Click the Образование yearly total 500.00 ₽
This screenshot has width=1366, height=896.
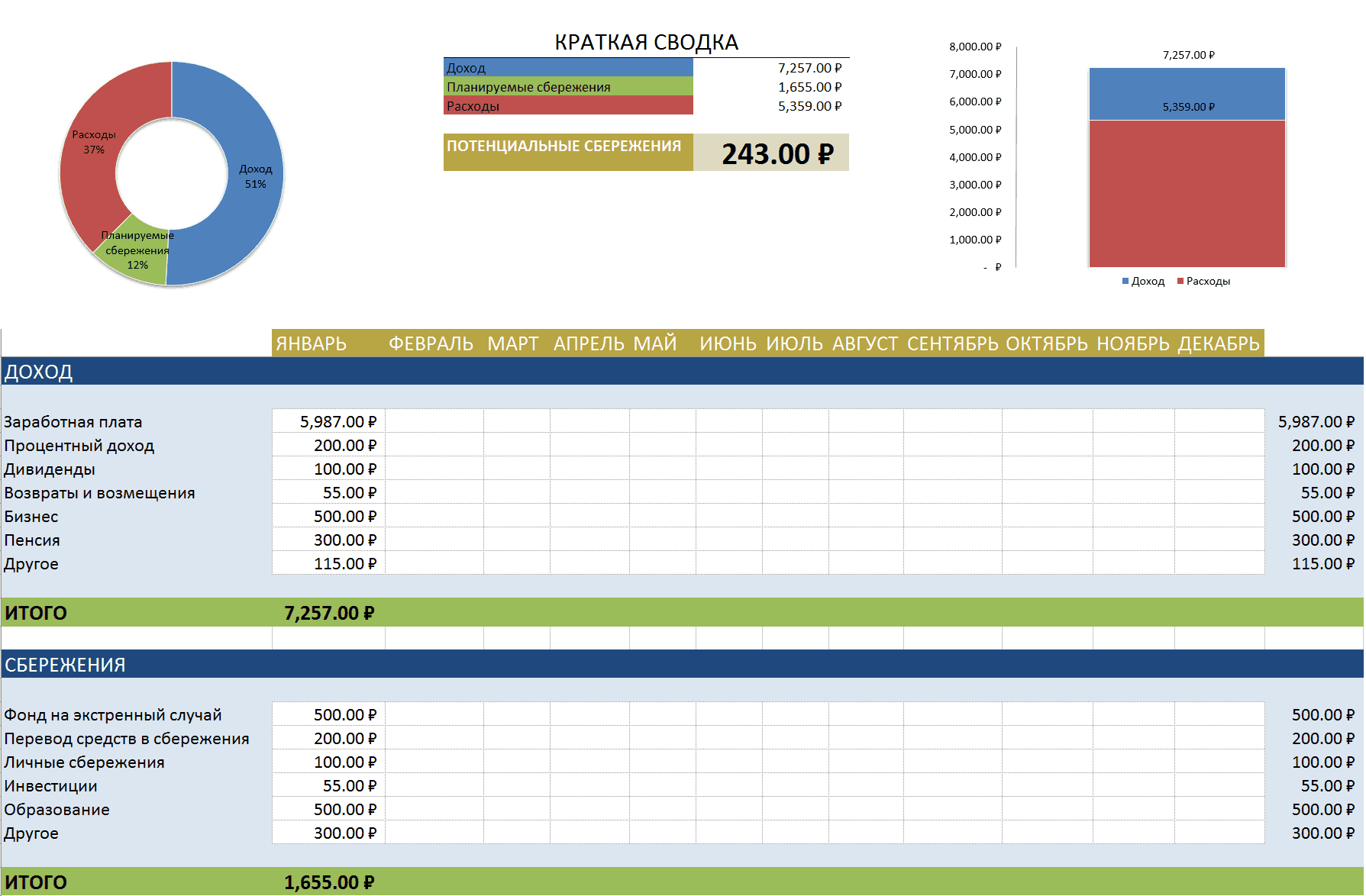coord(1322,809)
